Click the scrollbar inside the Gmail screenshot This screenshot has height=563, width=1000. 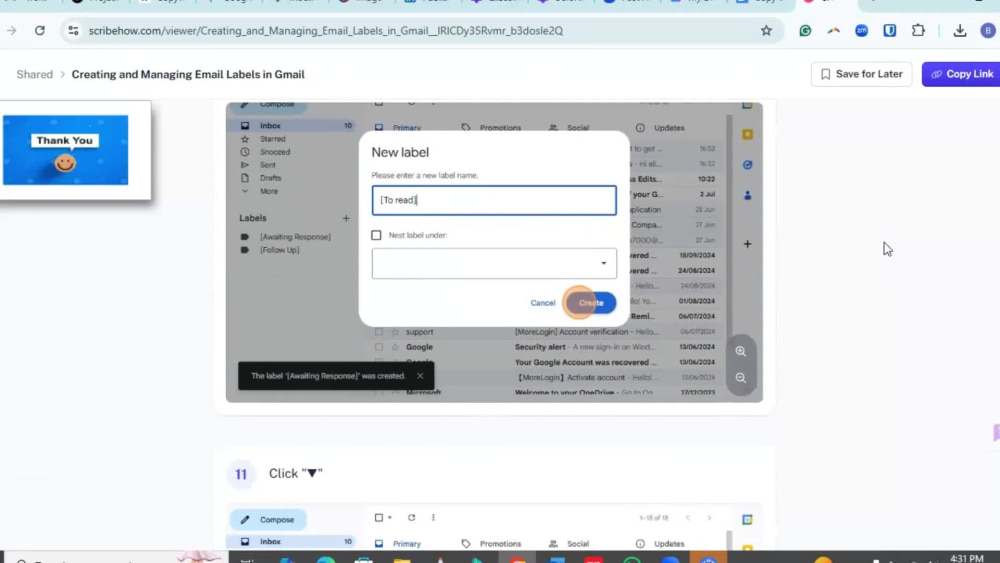point(730,255)
